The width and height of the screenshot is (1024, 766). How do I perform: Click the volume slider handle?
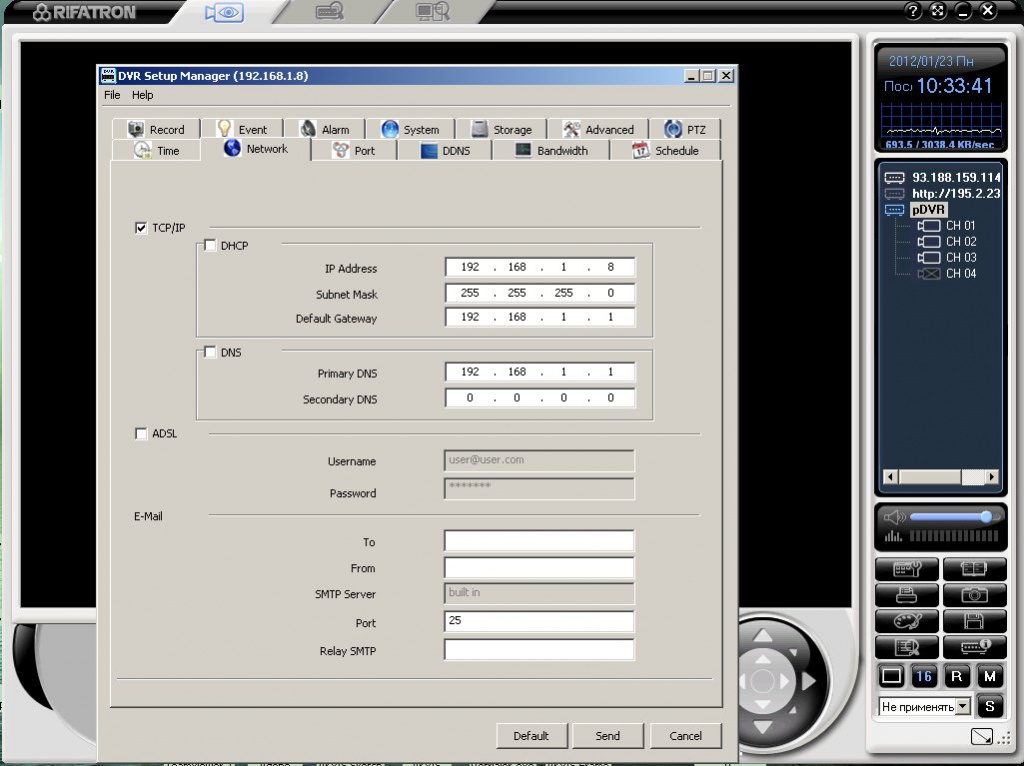pyautogui.click(x=986, y=517)
